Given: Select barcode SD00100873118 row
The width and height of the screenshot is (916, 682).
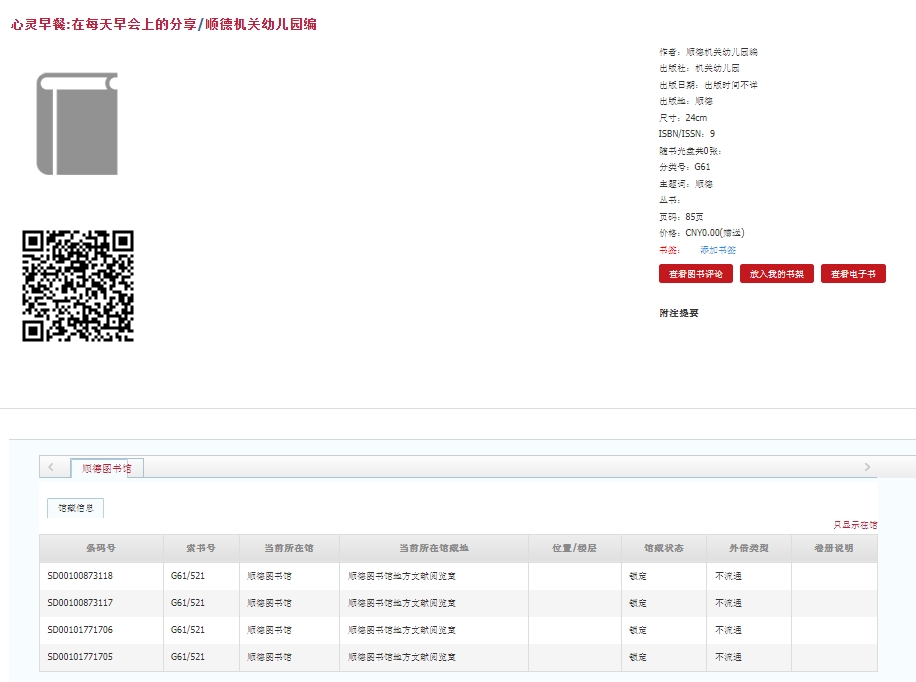Looking at the screenshot, I should coord(80,576).
